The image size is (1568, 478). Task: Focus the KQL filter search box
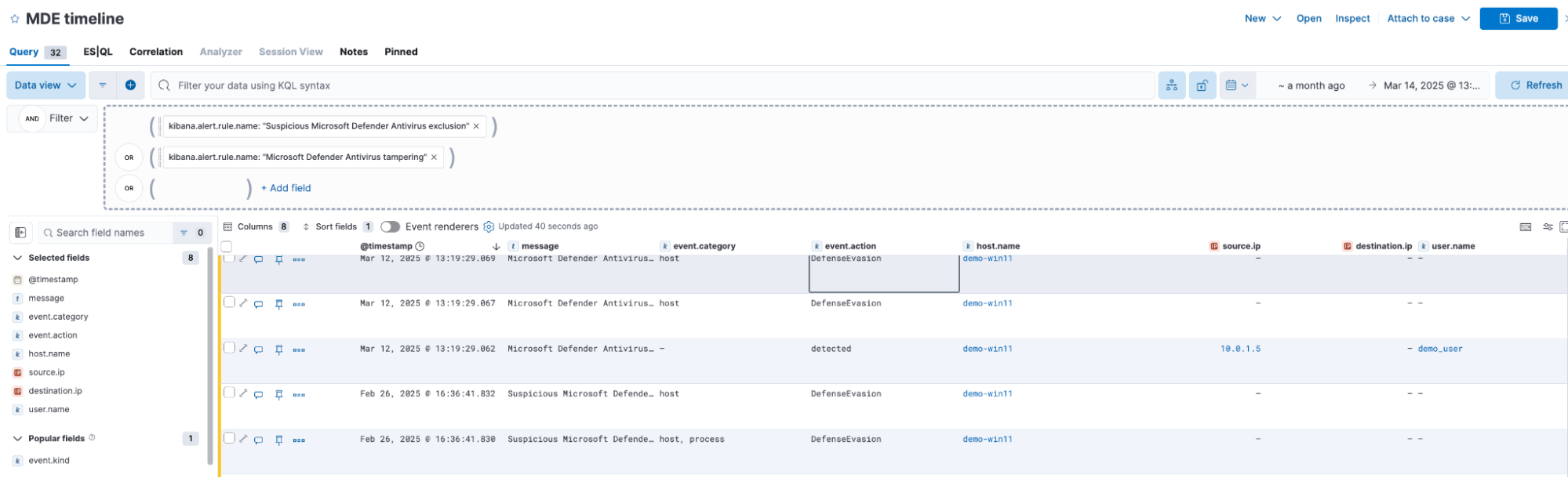tap(653, 85)
